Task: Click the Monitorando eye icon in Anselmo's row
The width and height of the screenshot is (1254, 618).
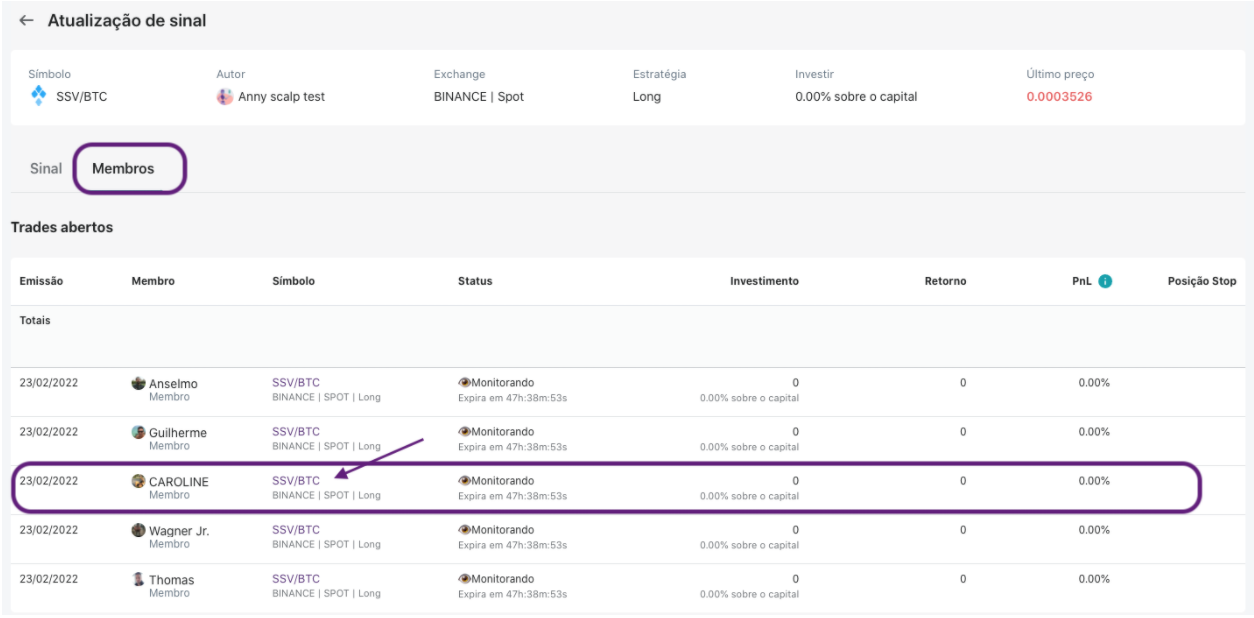Action: [464, 382]
